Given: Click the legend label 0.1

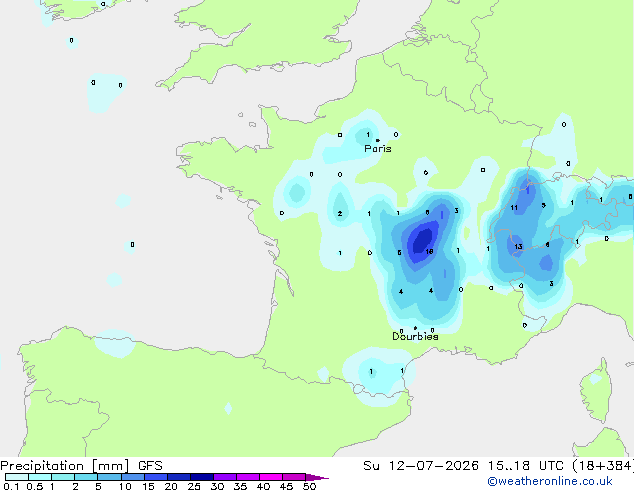Looking at the screenshot, I should tap(11, 486).
